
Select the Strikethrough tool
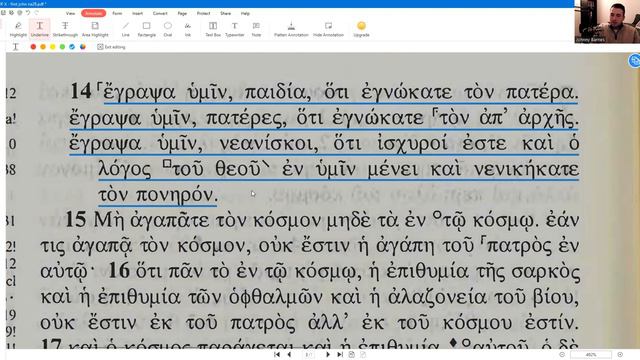point(65,29)
